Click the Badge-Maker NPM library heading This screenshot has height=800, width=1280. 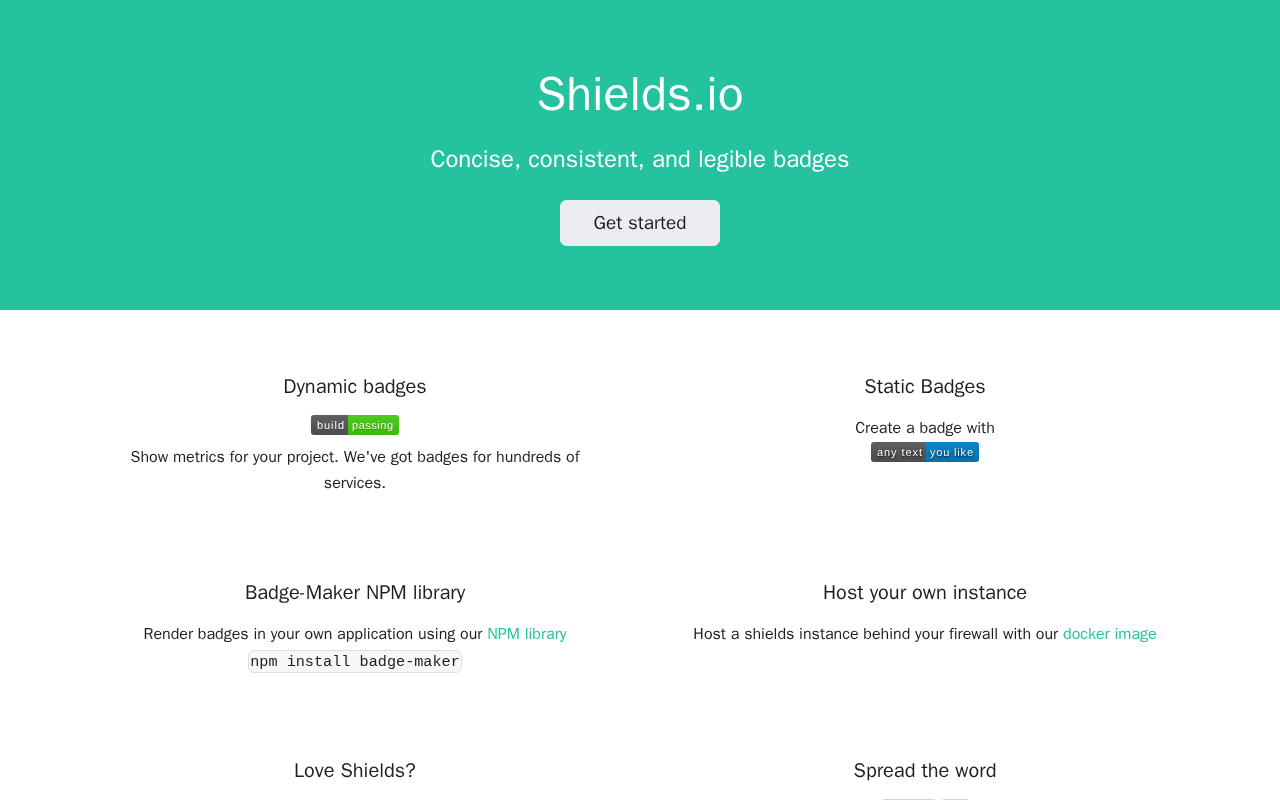click(355, 593)
